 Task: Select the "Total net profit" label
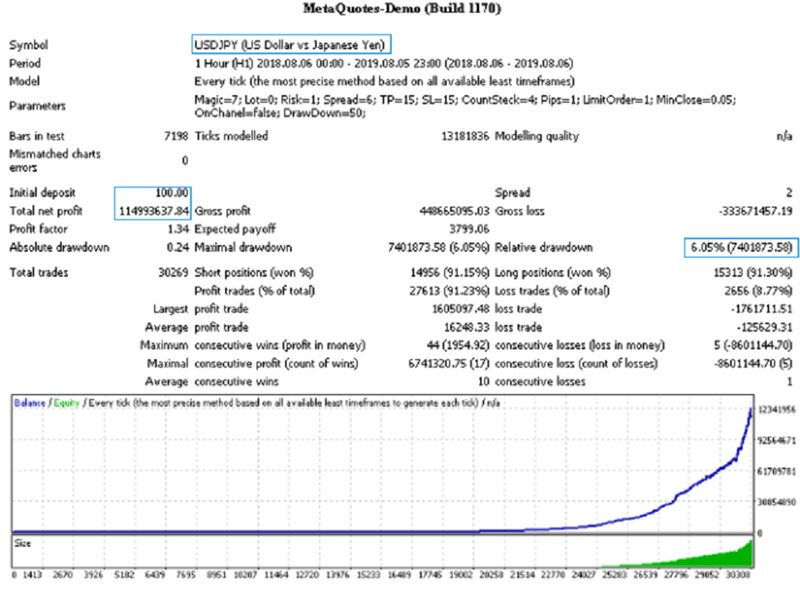[46, 211]
